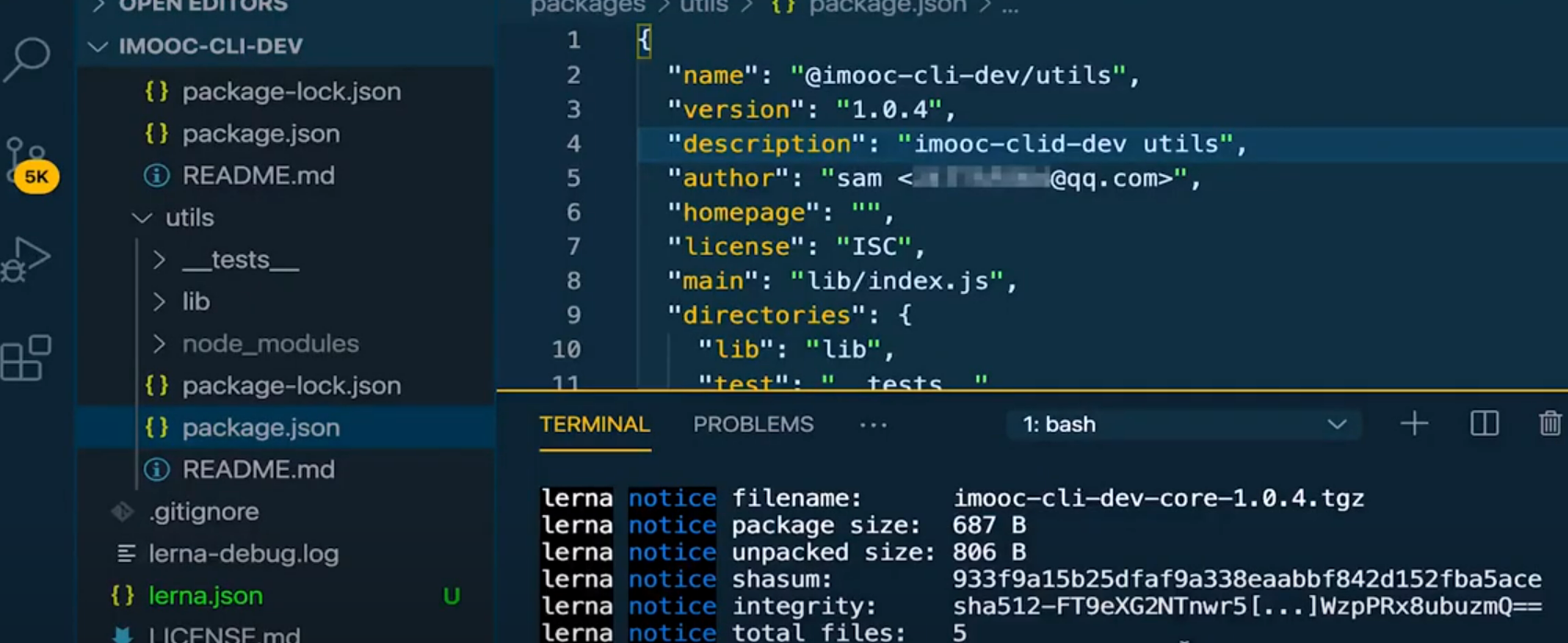Expand the __tests__ folder
The image size is (1568, 643).
click(285, 260)
